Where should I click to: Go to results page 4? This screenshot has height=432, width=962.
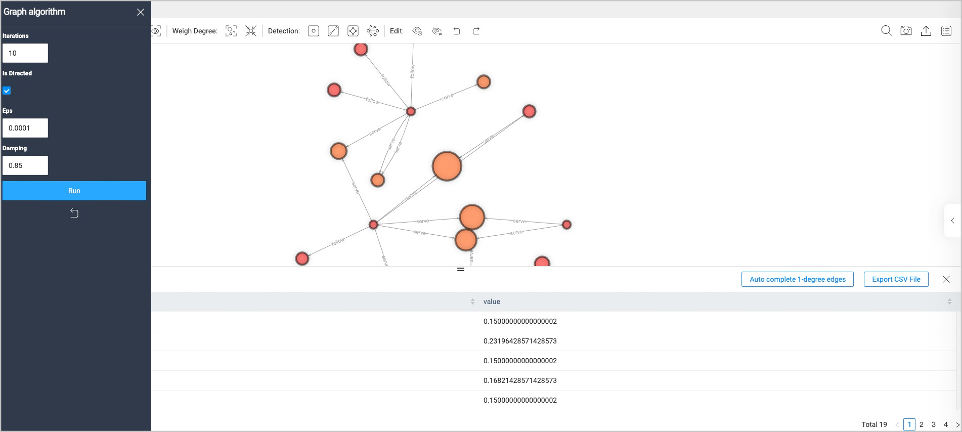tap(945, 424)
